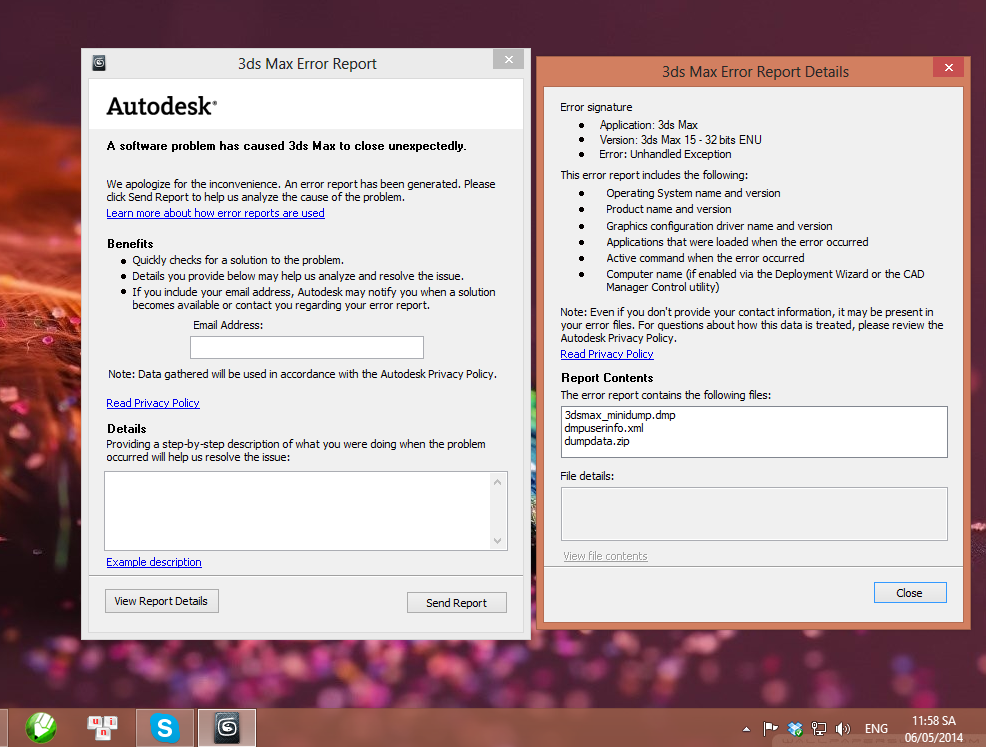
Task: Click the View file contents link
Action: coord(605,556)
